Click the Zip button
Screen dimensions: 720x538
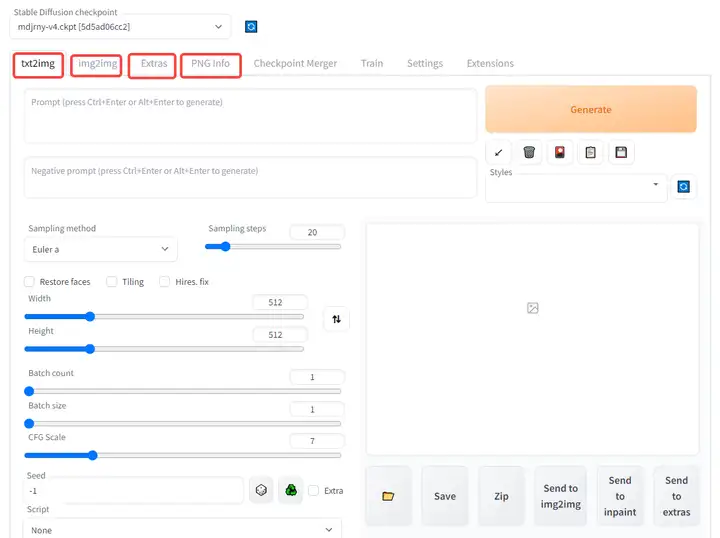501,496
